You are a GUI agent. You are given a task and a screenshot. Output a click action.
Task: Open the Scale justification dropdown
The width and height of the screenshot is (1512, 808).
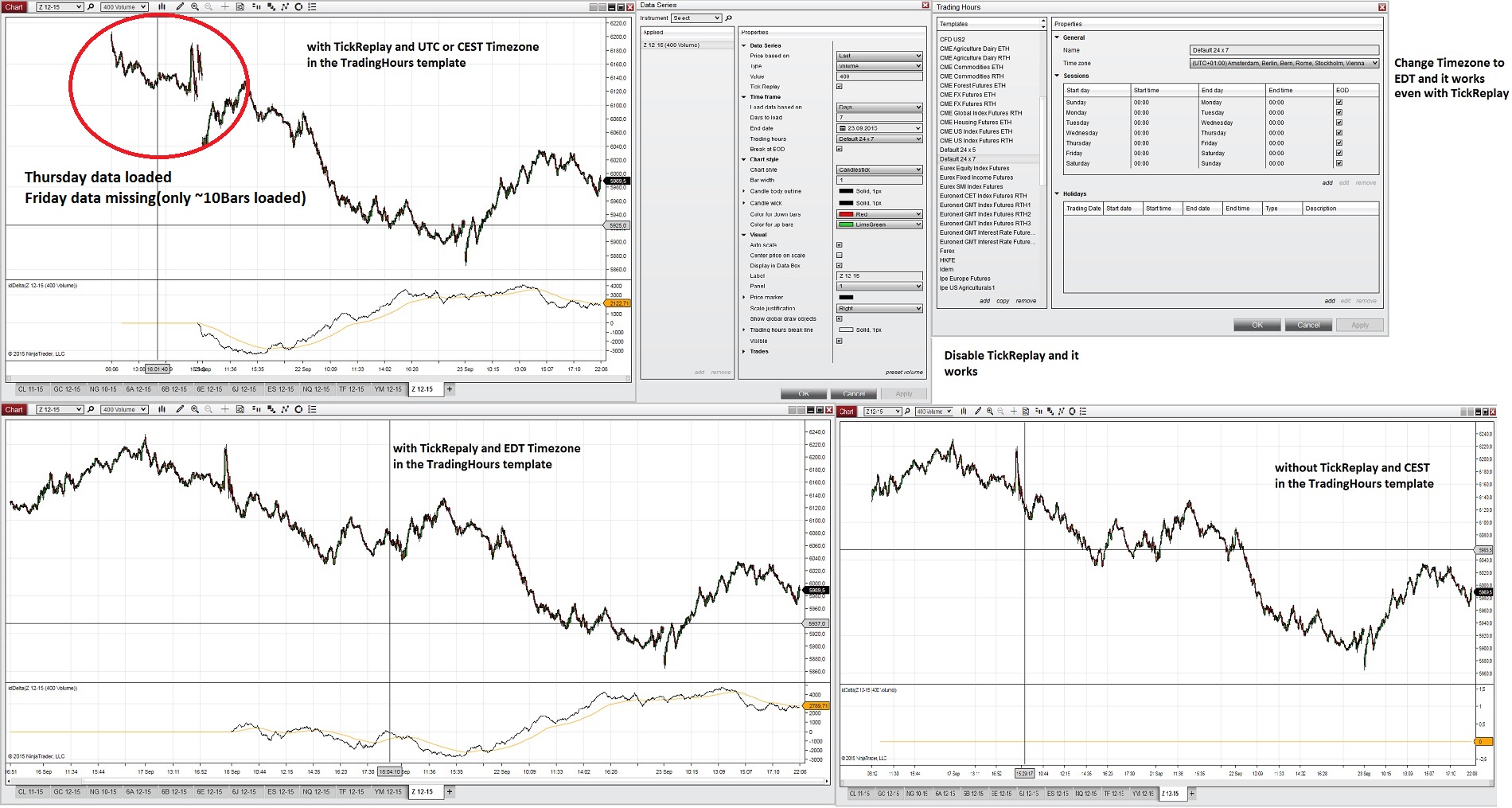click(879, 308)
